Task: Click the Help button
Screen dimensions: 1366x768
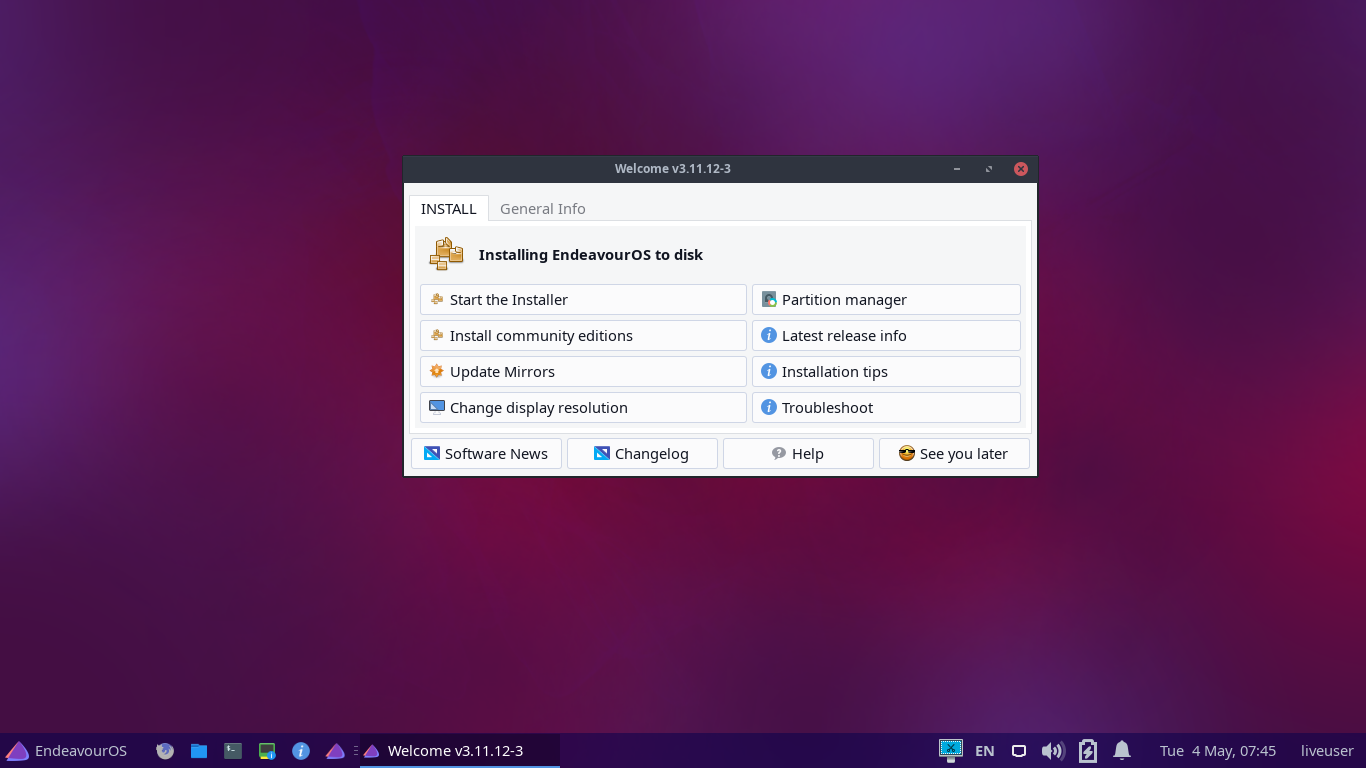Action: click(x=798, y=453)
